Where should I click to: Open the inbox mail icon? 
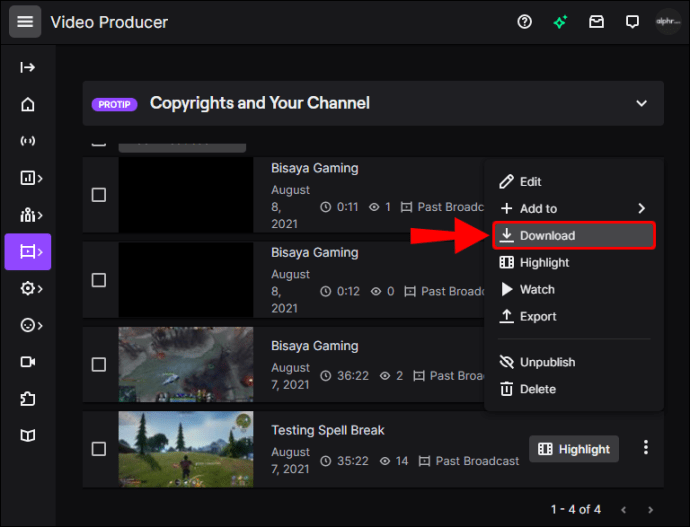(597, 22)
